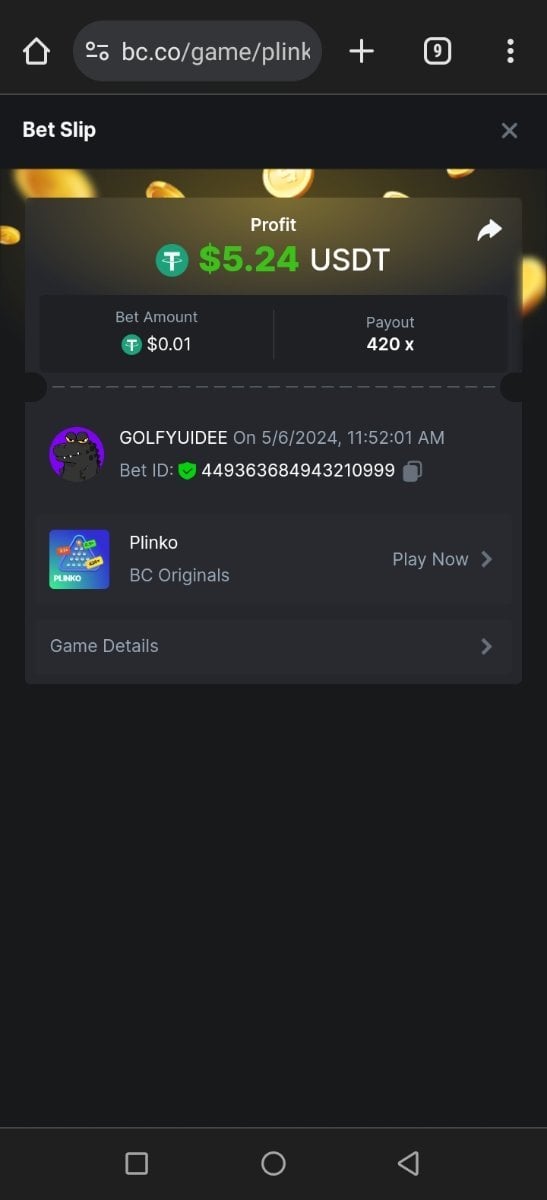Tap the chevron next to Play Now
This screenshot has height=1200, width=547.
(487, 559)
